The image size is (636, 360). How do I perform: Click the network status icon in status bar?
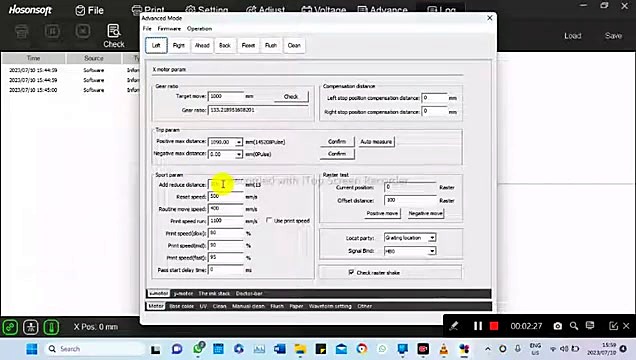tap(31, 327)
